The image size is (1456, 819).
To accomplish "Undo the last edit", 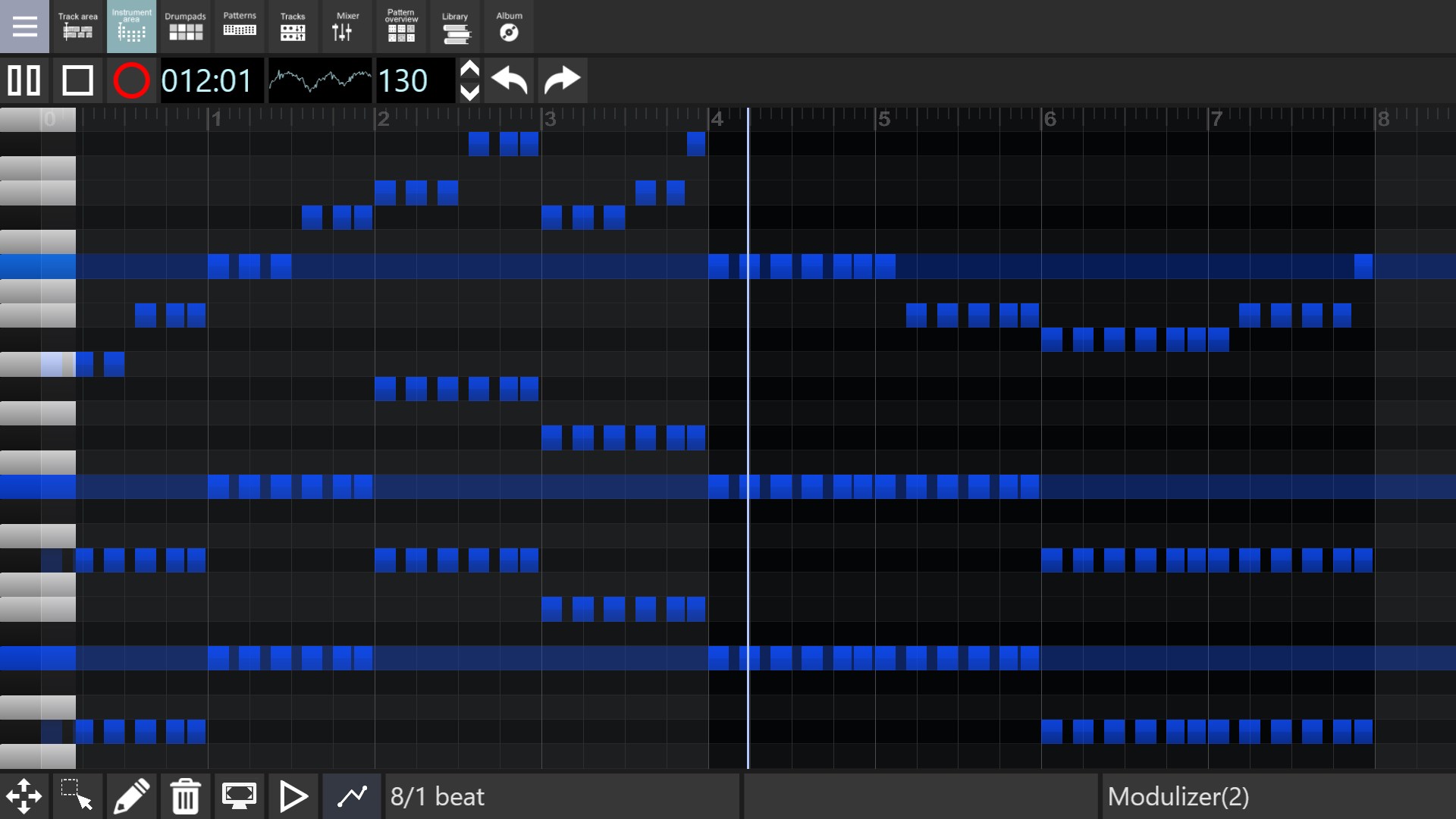I will pos(509,80).
